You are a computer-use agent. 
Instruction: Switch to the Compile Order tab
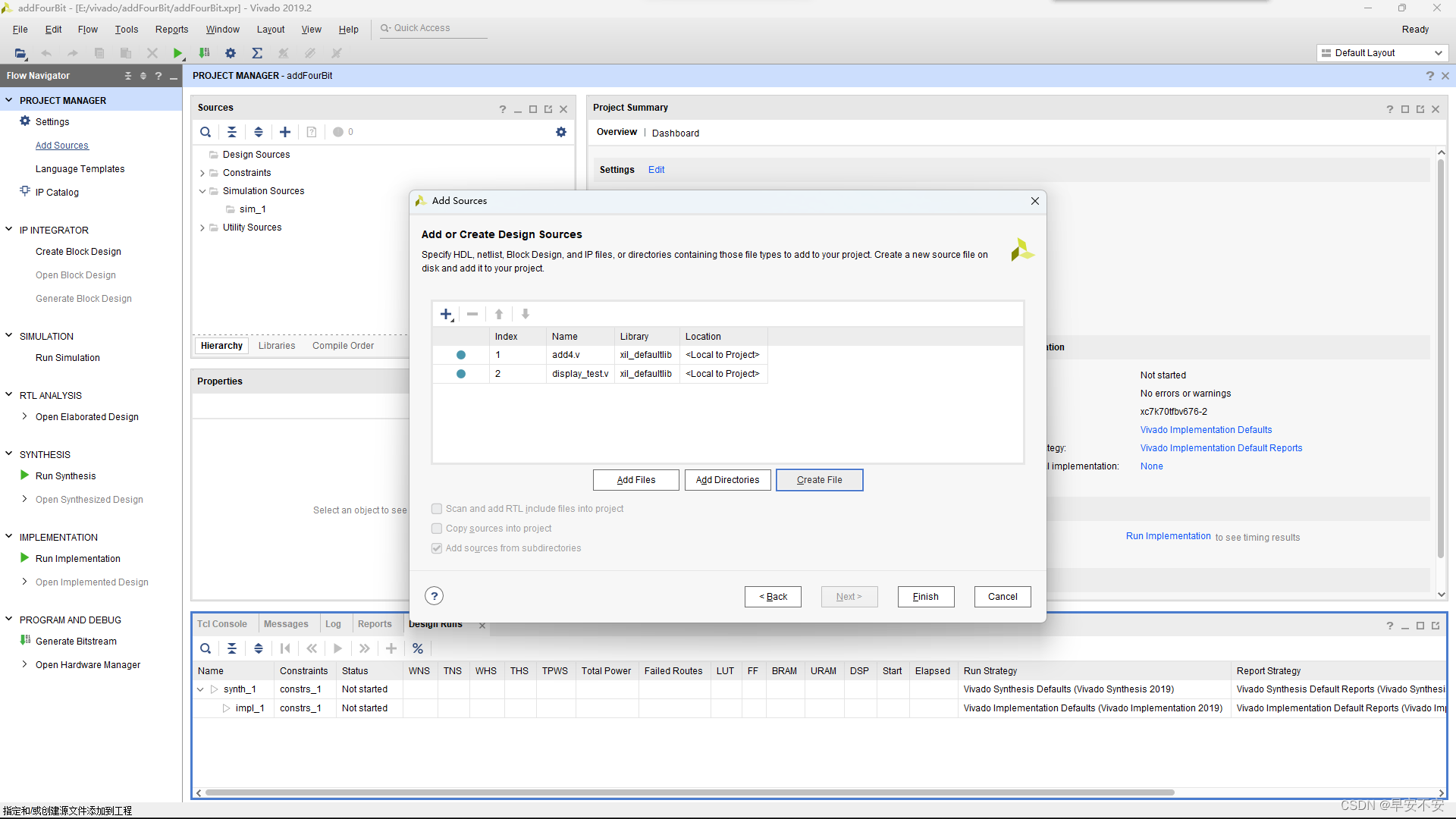pyautogui.click(x=343, y=346)
